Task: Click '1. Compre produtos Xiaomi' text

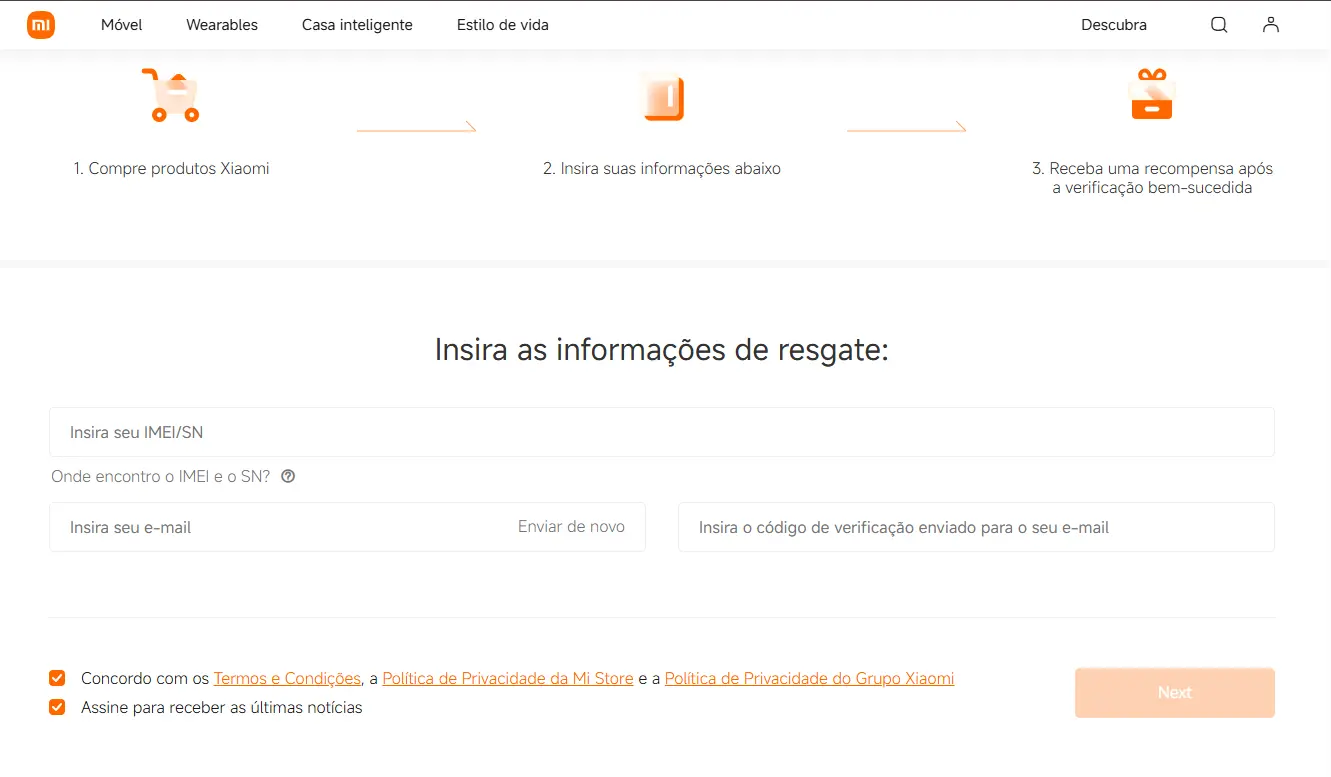Action: [171, 168]
